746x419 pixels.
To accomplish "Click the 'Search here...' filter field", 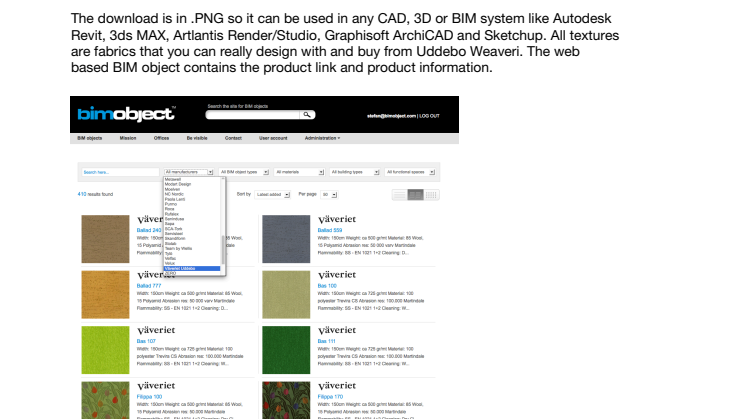I will pyautogui.click(x=120, y=172).
